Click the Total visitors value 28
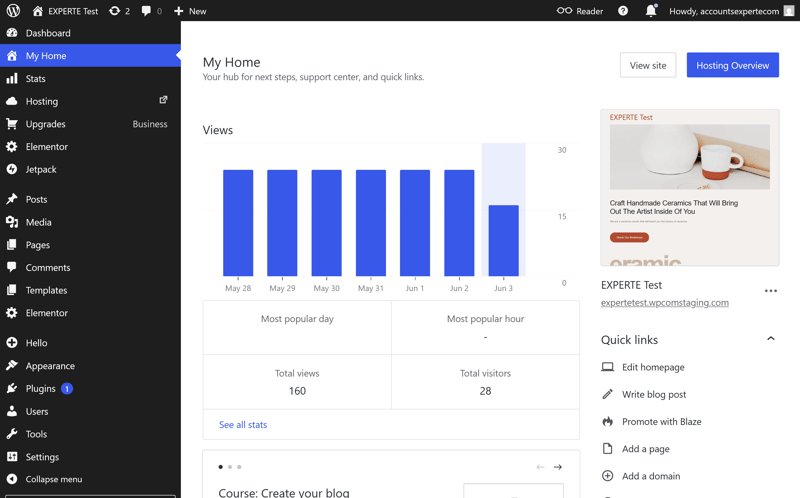This screenshot has height=498, width=800. 485,391
